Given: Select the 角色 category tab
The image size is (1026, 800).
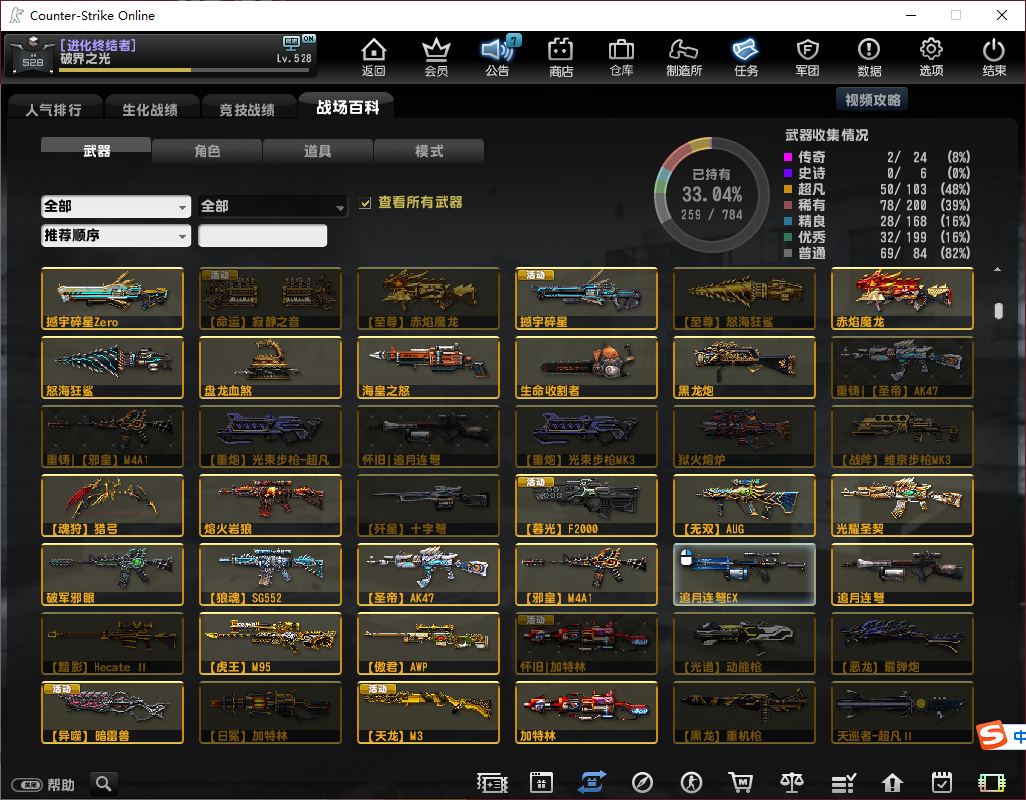Looking at the screenshot, I should coord(207,151).
